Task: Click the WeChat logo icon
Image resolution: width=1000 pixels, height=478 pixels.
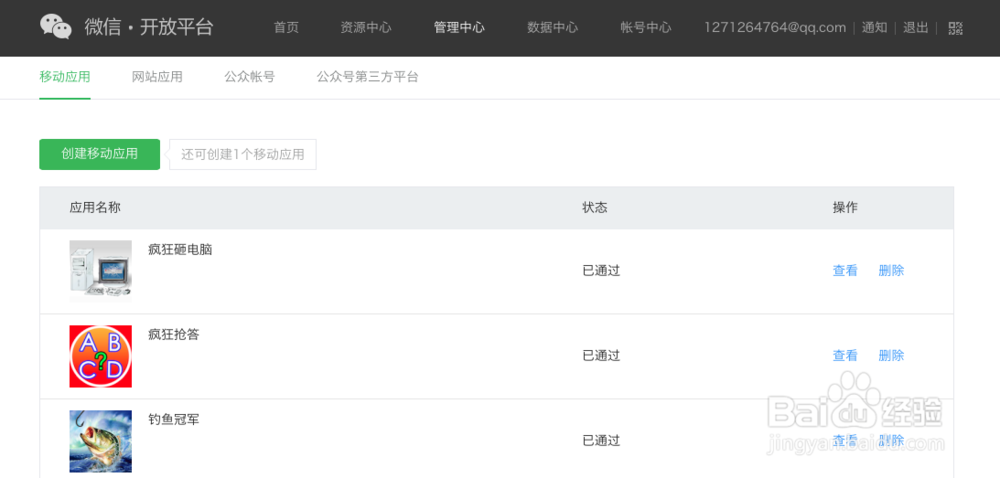Action: pos(56,27)
